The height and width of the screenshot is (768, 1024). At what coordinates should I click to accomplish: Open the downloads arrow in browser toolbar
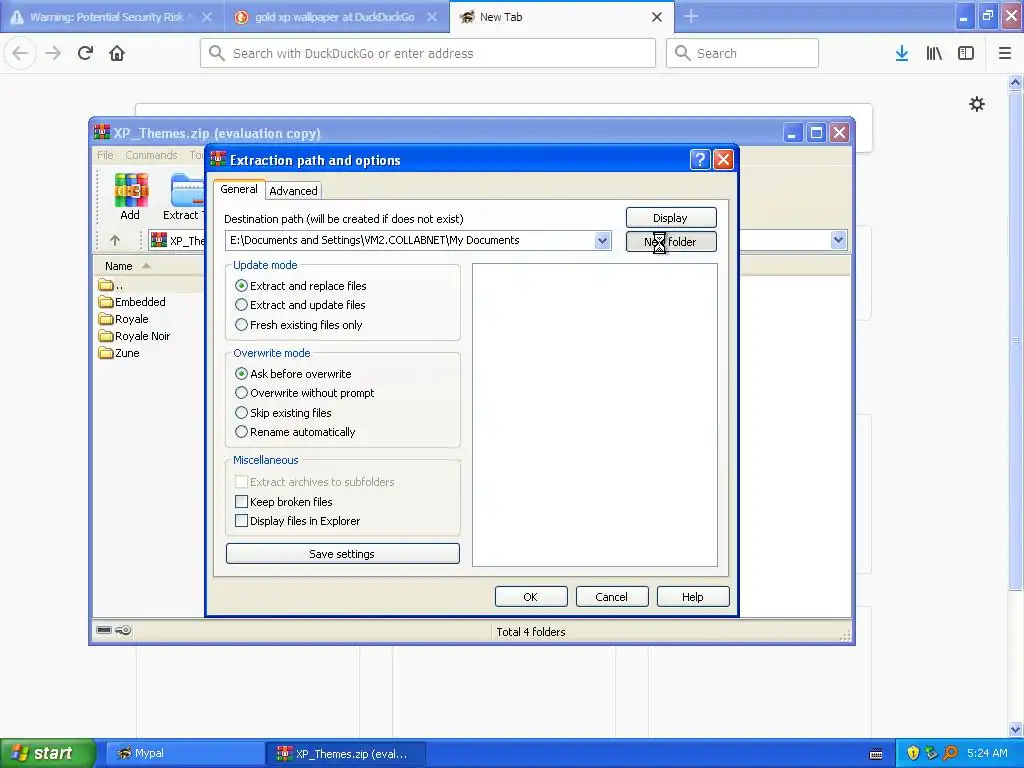902,54
